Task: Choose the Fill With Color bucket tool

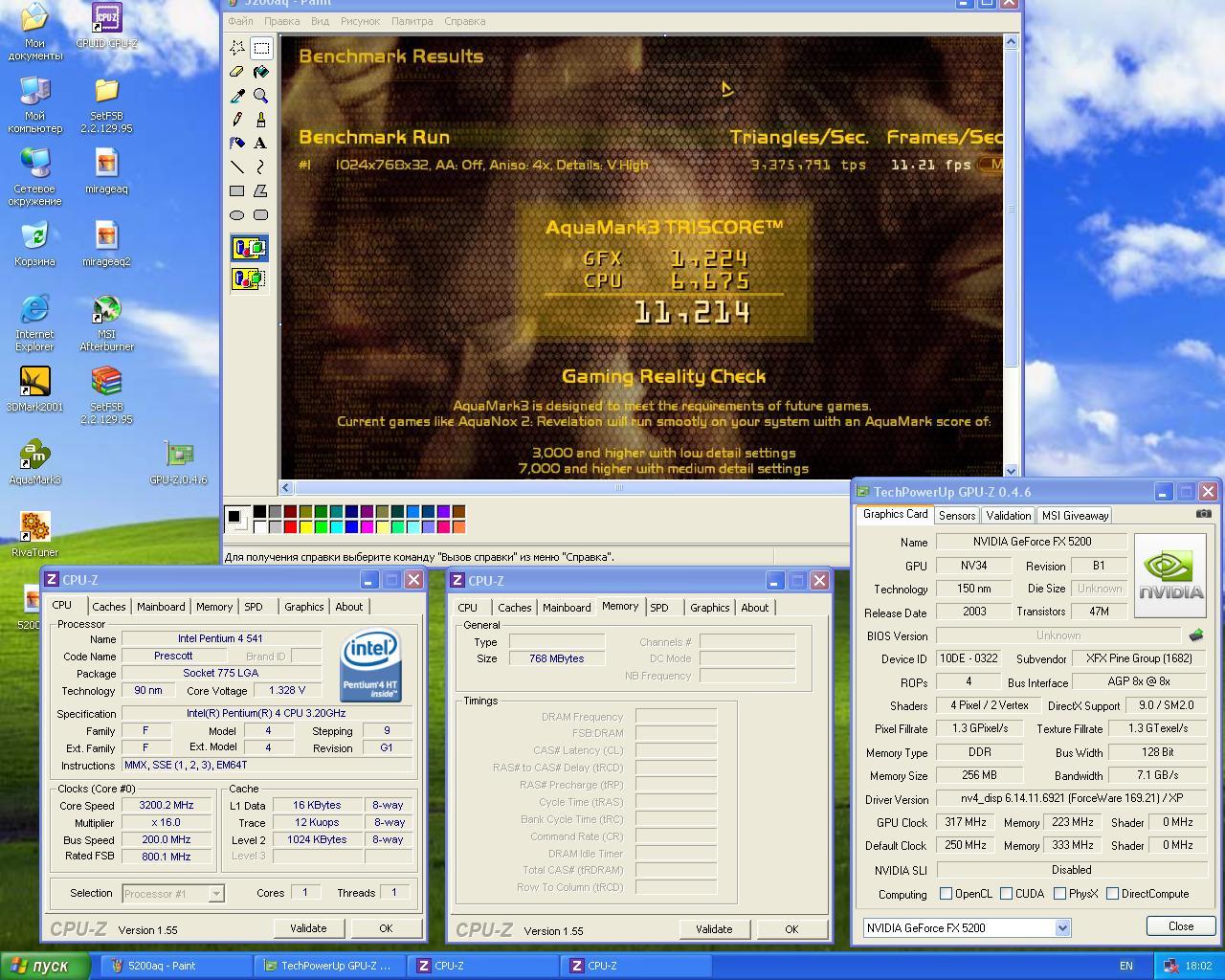Action: coord(260,72)
